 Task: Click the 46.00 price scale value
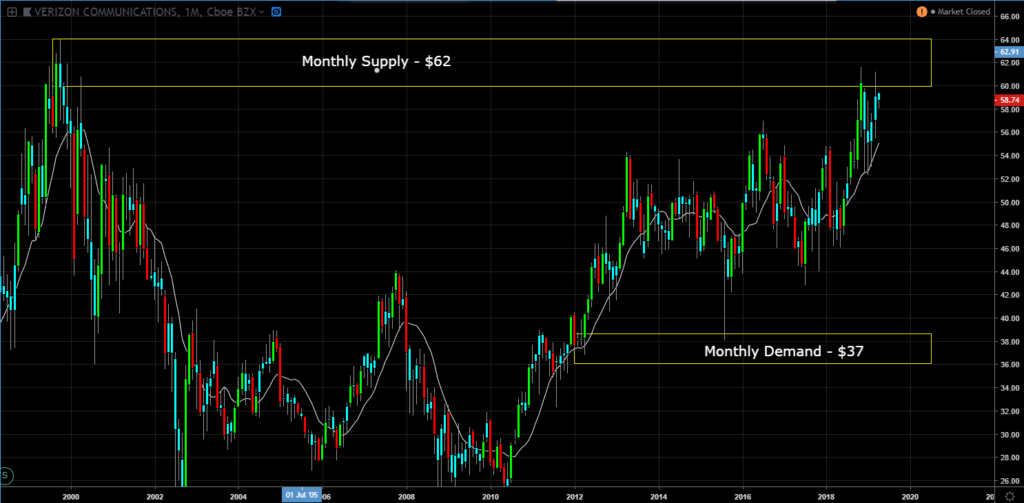[1009, 249]
